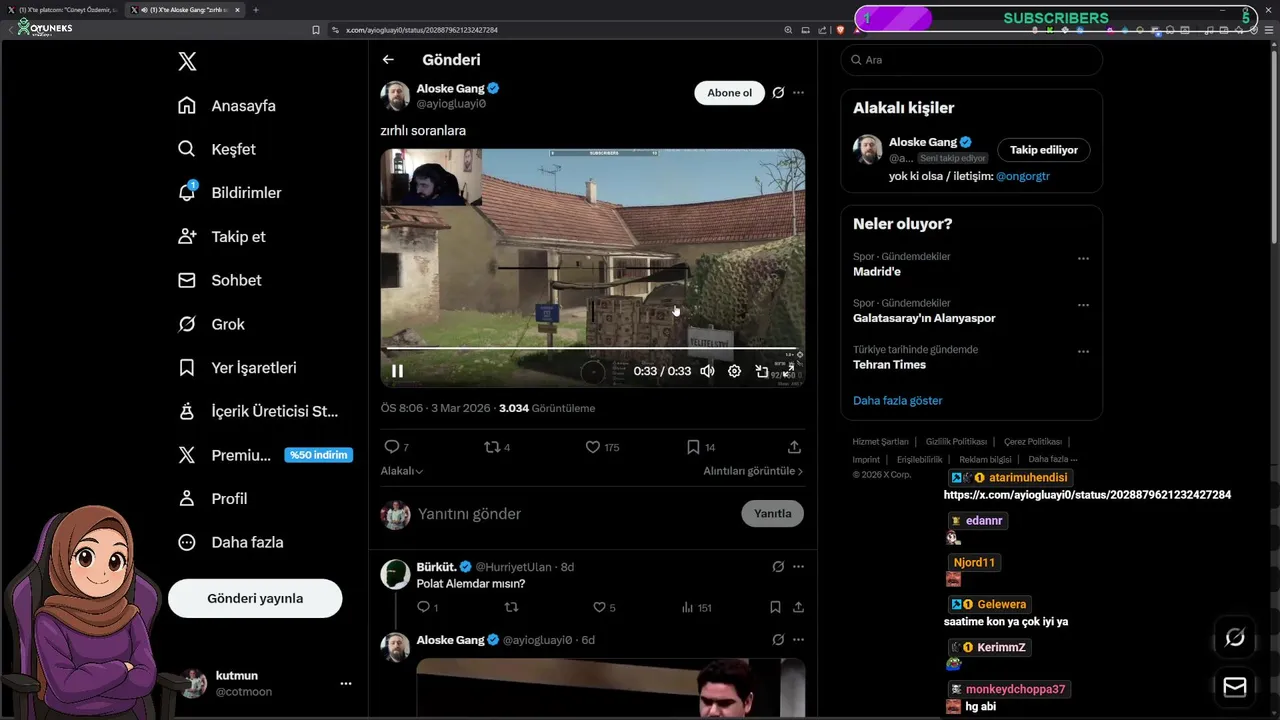The width and height of the screenshot is (1280, 720).
Task: Open more options on main post
Action: pos(798,93)
